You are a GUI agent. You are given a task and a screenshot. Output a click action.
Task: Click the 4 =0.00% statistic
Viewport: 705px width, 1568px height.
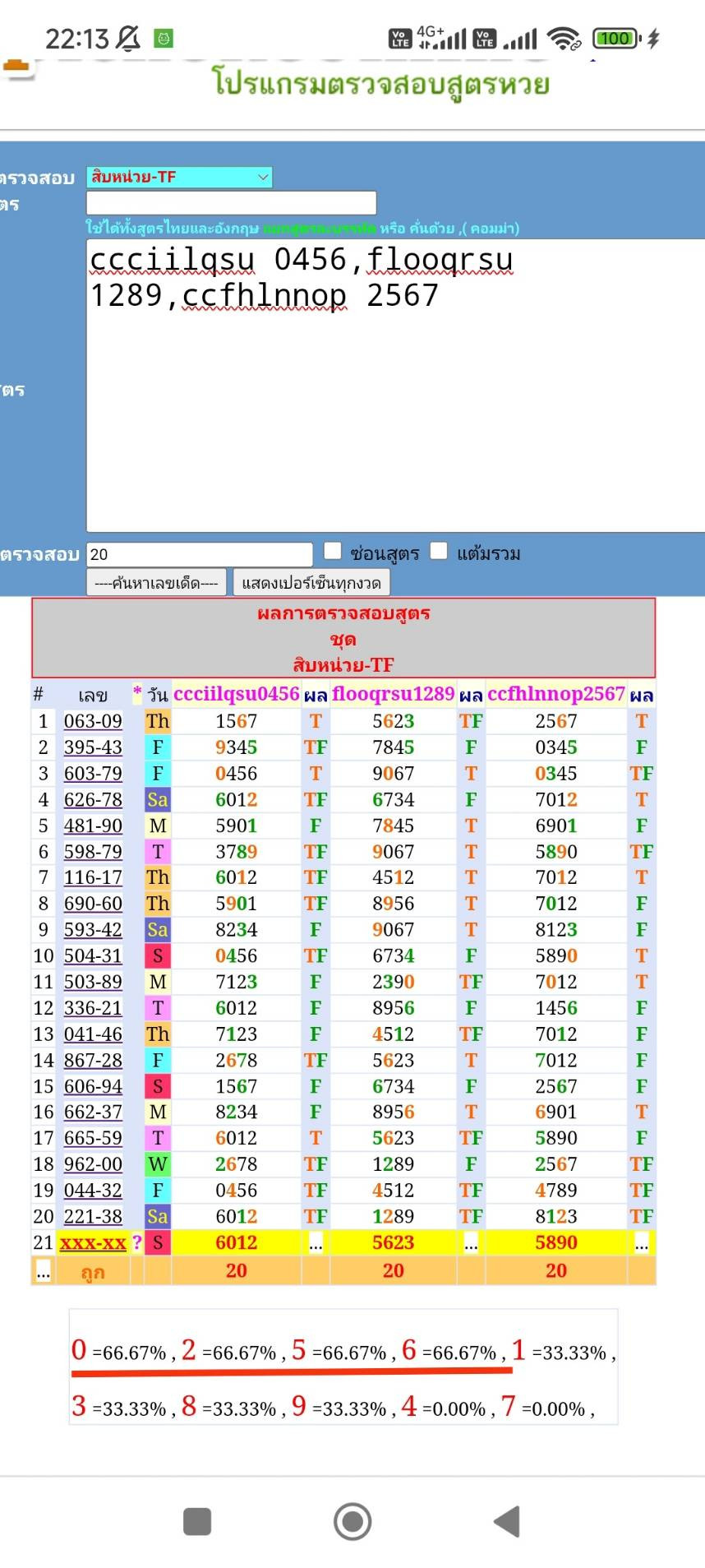tap(444, 1407)
